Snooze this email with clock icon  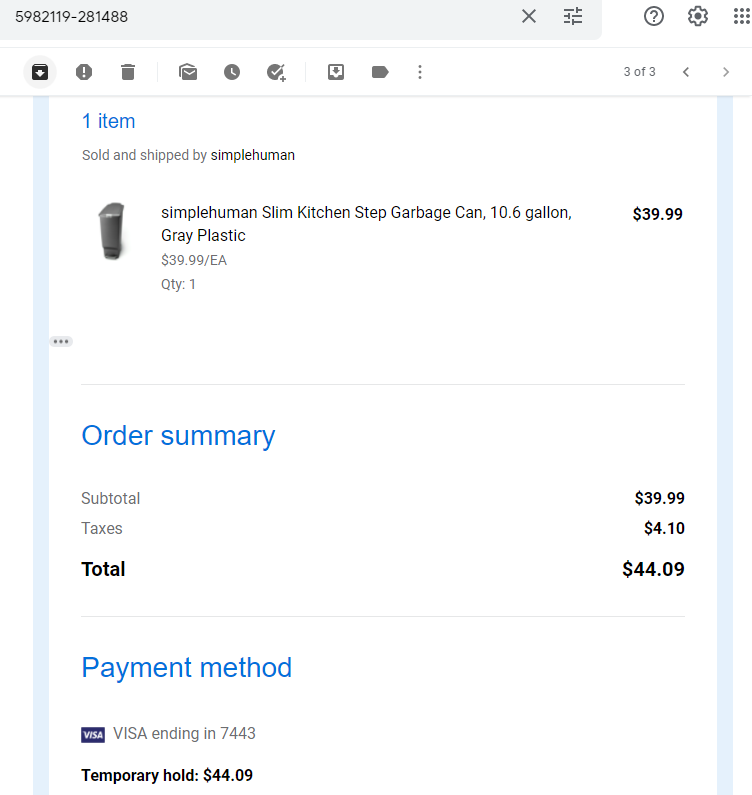232,72
